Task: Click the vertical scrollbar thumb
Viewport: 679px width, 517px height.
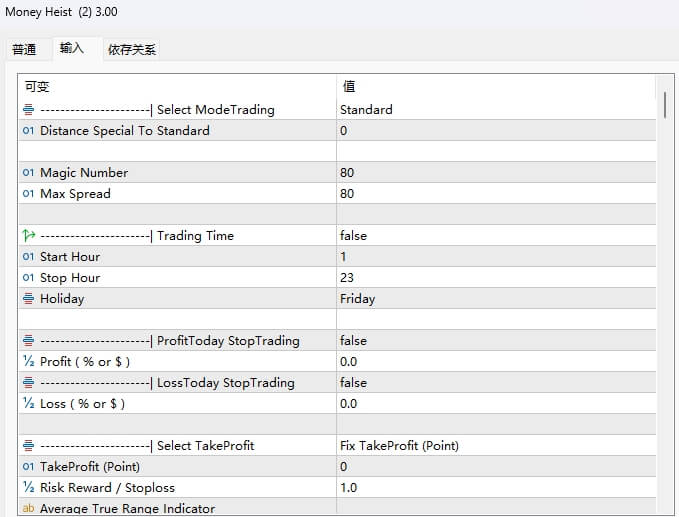Action: coord(665,104)
